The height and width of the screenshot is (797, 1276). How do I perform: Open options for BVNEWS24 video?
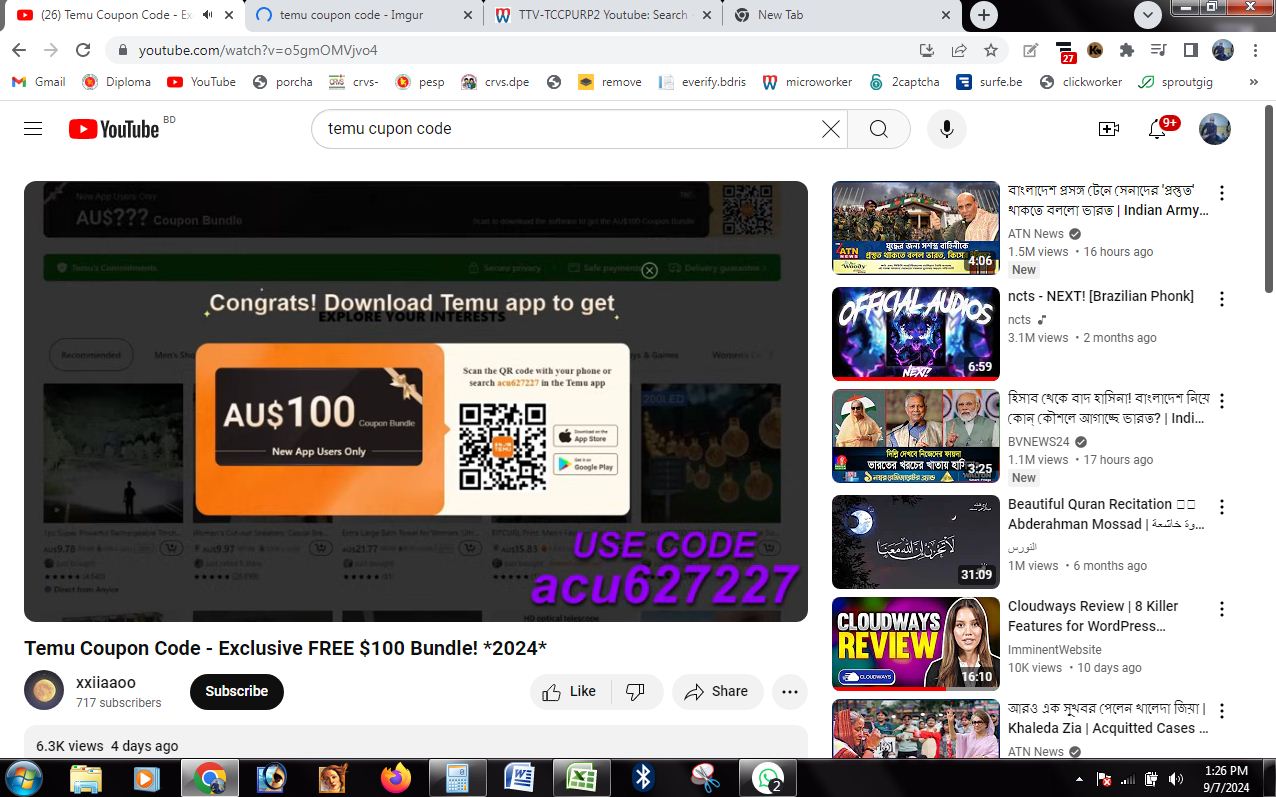[1221, 401]
